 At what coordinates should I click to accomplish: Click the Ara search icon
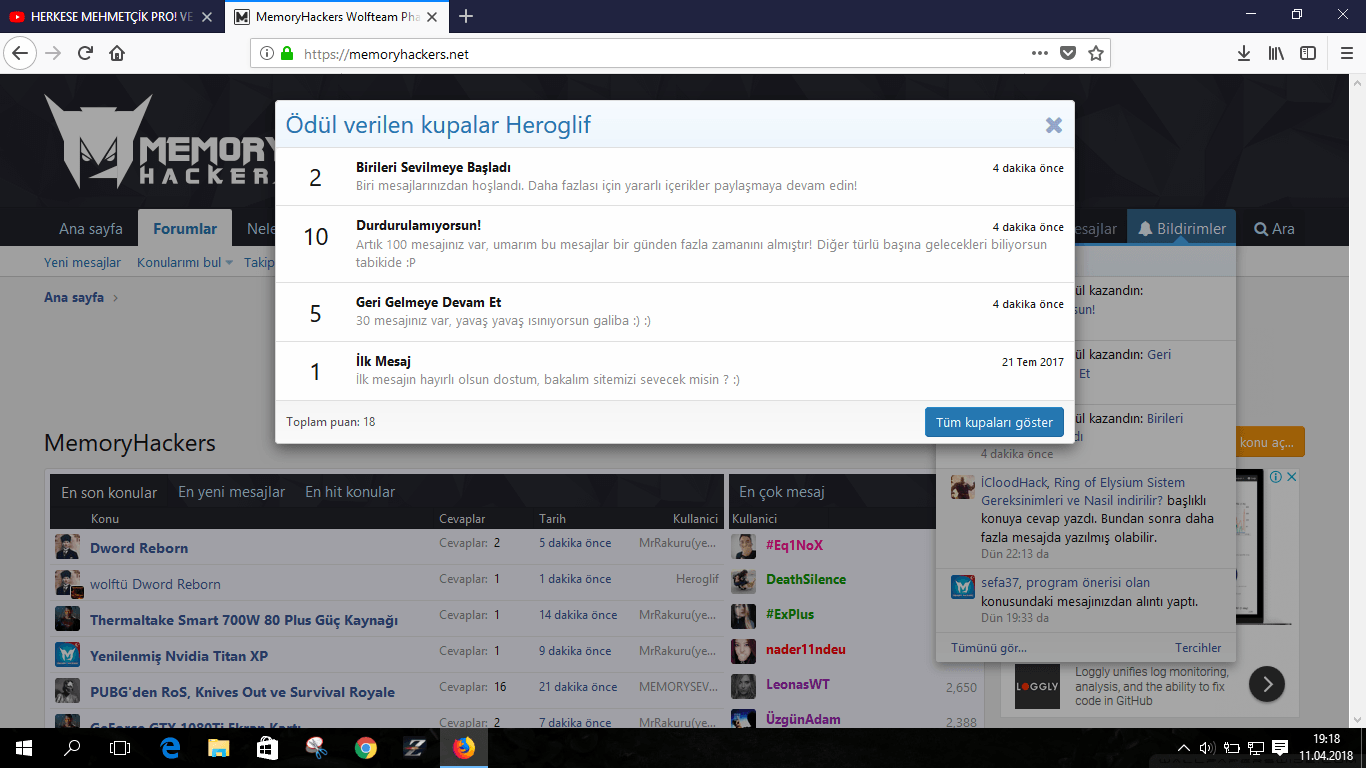1274,229
